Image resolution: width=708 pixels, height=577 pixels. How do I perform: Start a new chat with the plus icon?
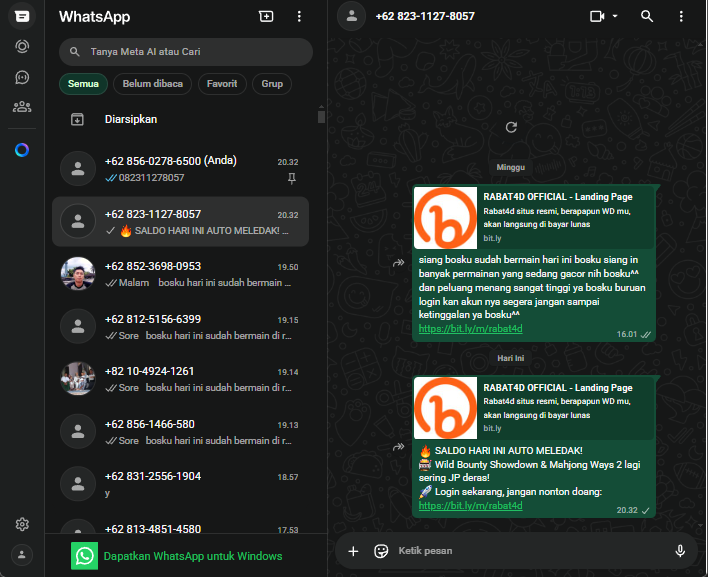[266, 17]
